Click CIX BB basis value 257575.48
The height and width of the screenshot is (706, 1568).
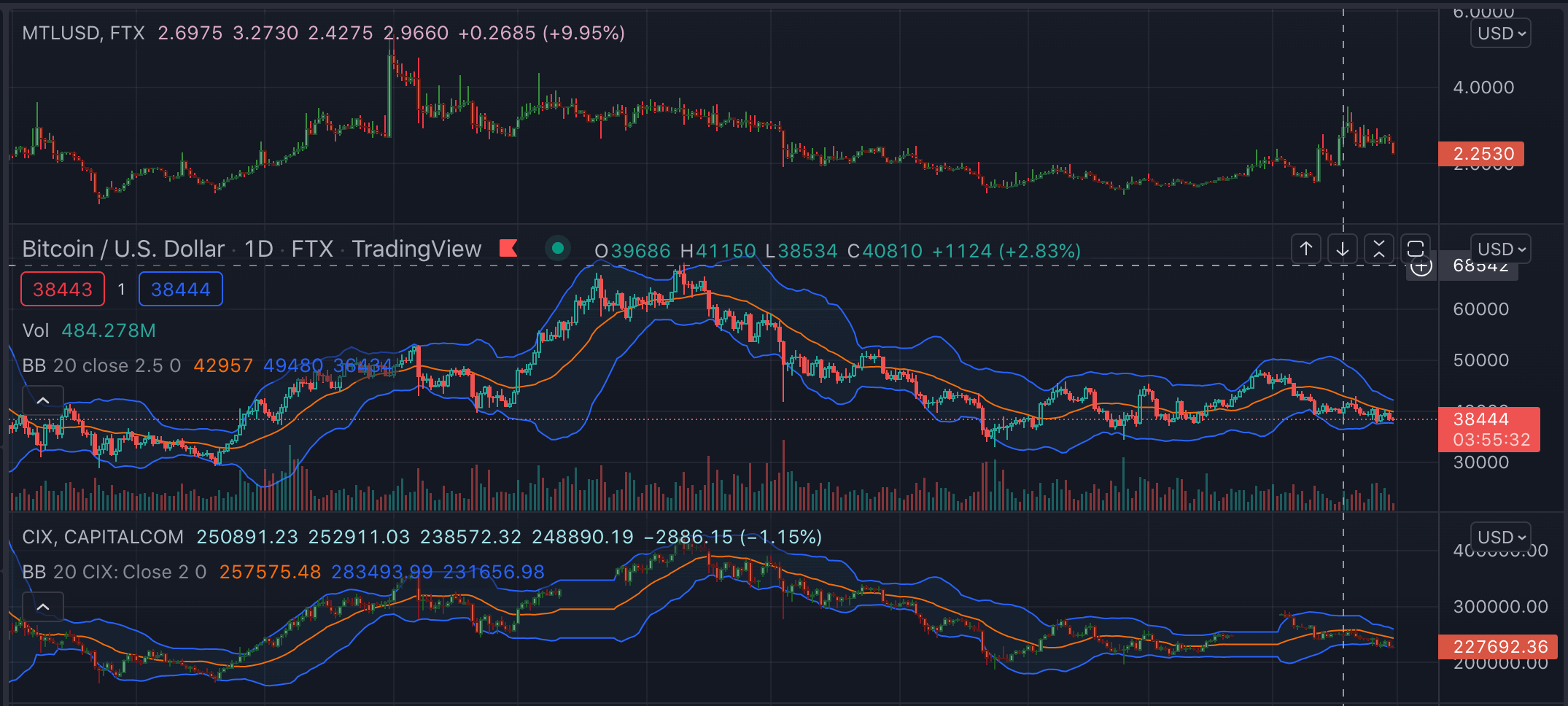click(x=271, y=572)
